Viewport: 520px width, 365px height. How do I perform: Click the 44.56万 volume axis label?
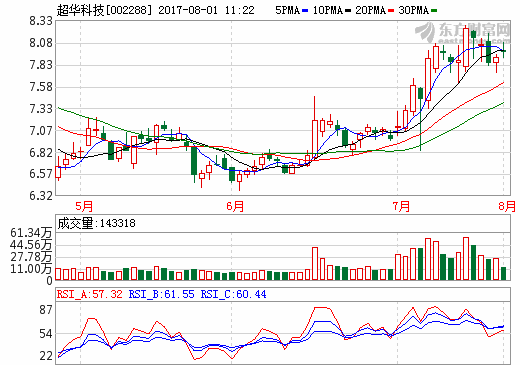click(x=31, y=245)
